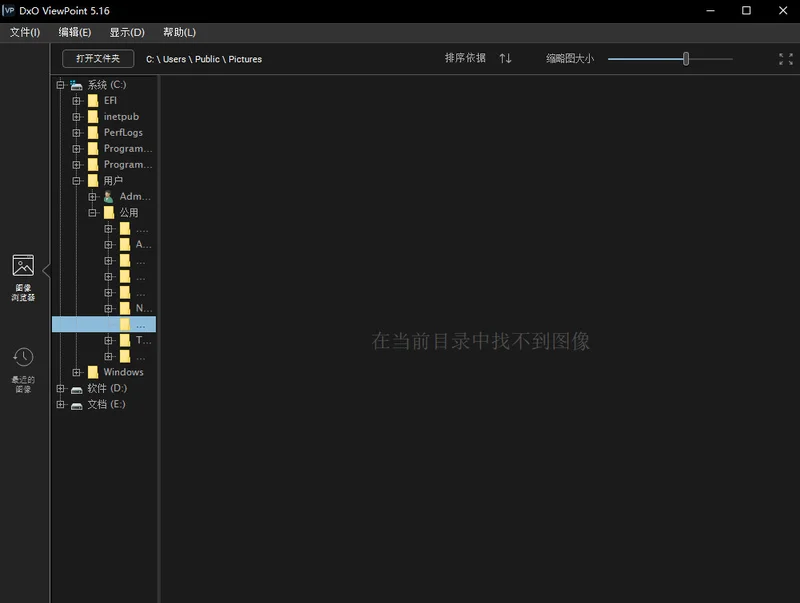Select the 文档 (E:) tree label
Image resolution: width=800 pixels, height=603 pixels.
click(x=106, y=405)
